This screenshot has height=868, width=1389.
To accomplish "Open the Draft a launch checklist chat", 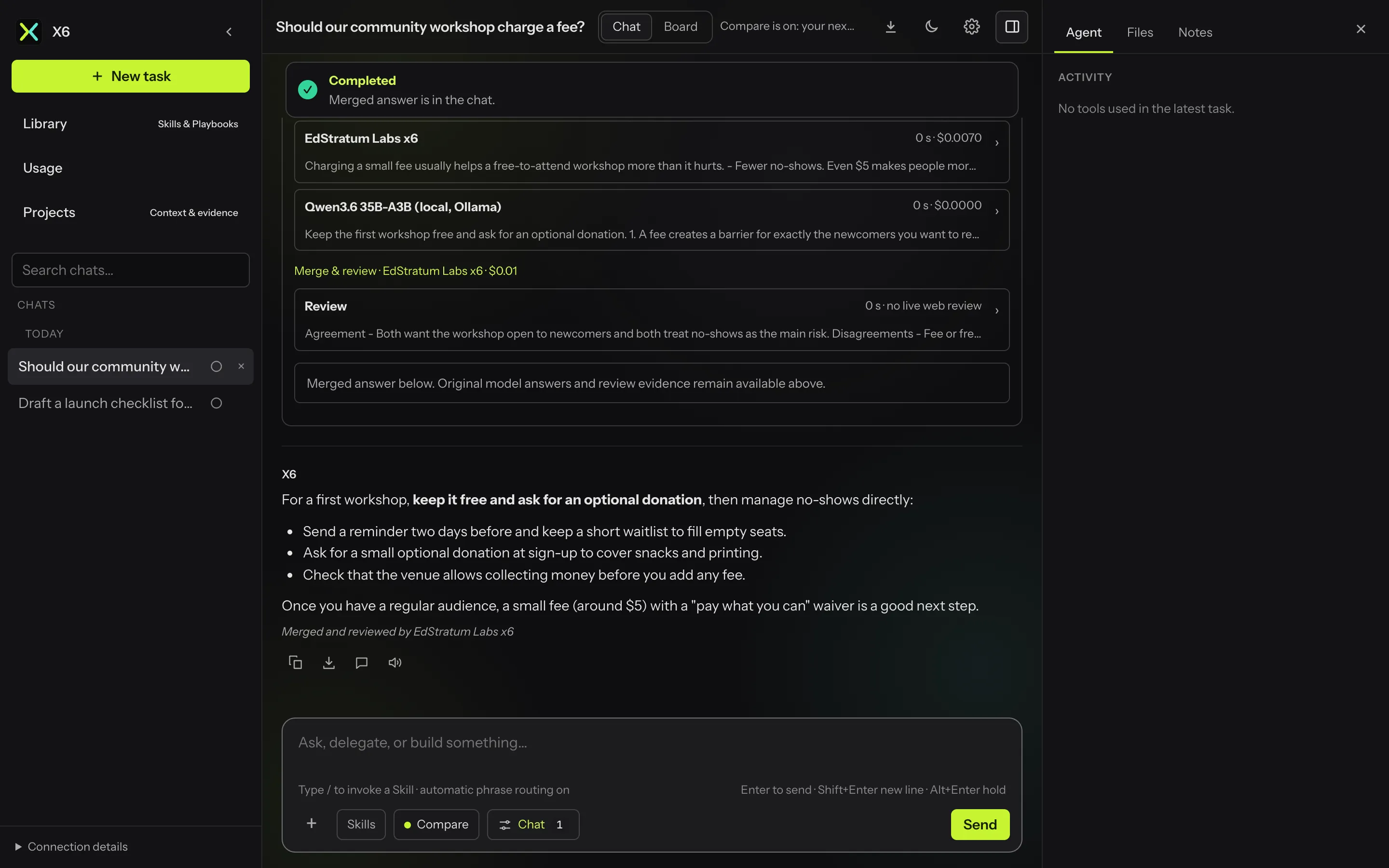I will click(x=105, y=403).
